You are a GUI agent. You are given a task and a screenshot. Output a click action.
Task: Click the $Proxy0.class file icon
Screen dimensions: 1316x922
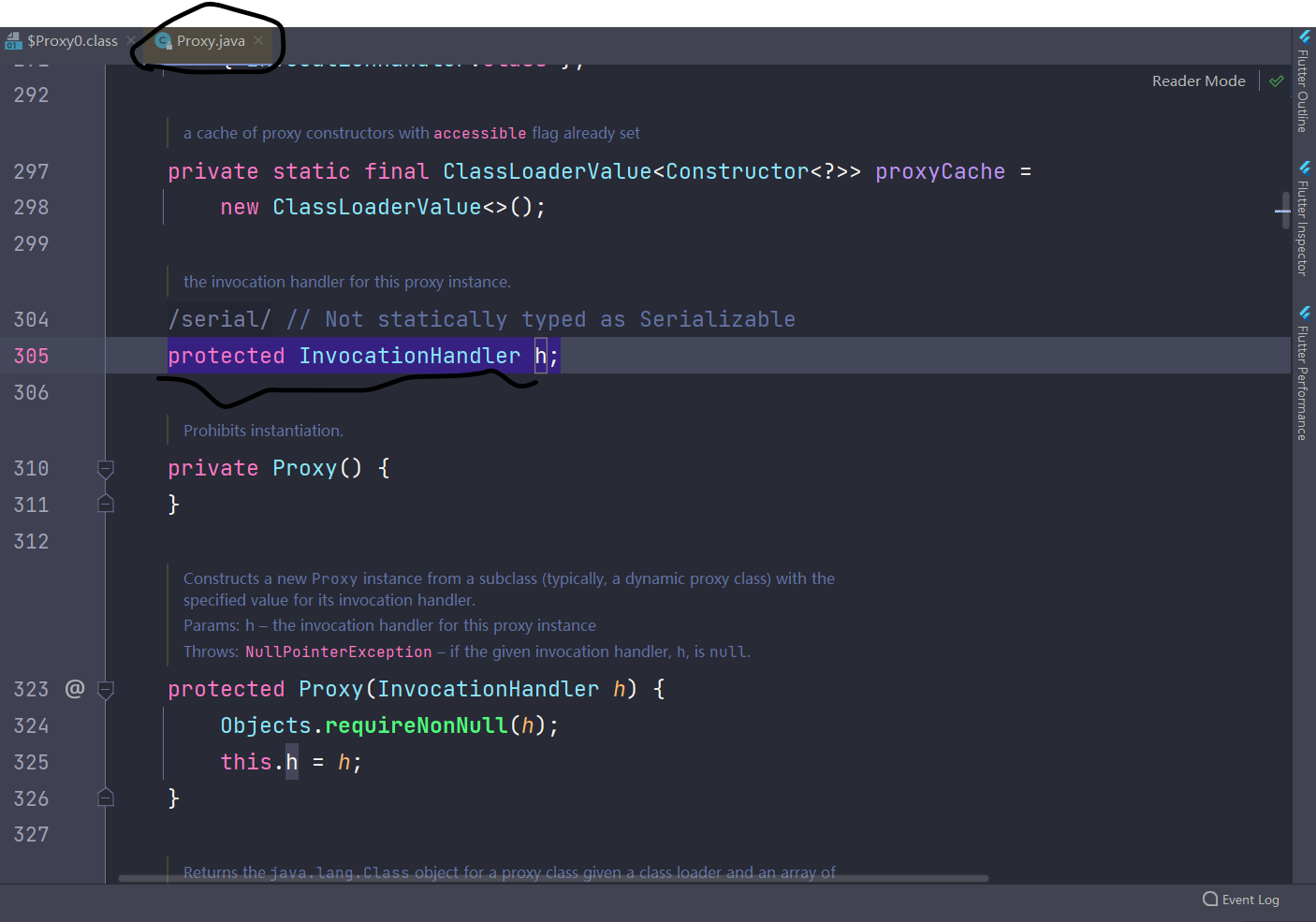[13, 41]
